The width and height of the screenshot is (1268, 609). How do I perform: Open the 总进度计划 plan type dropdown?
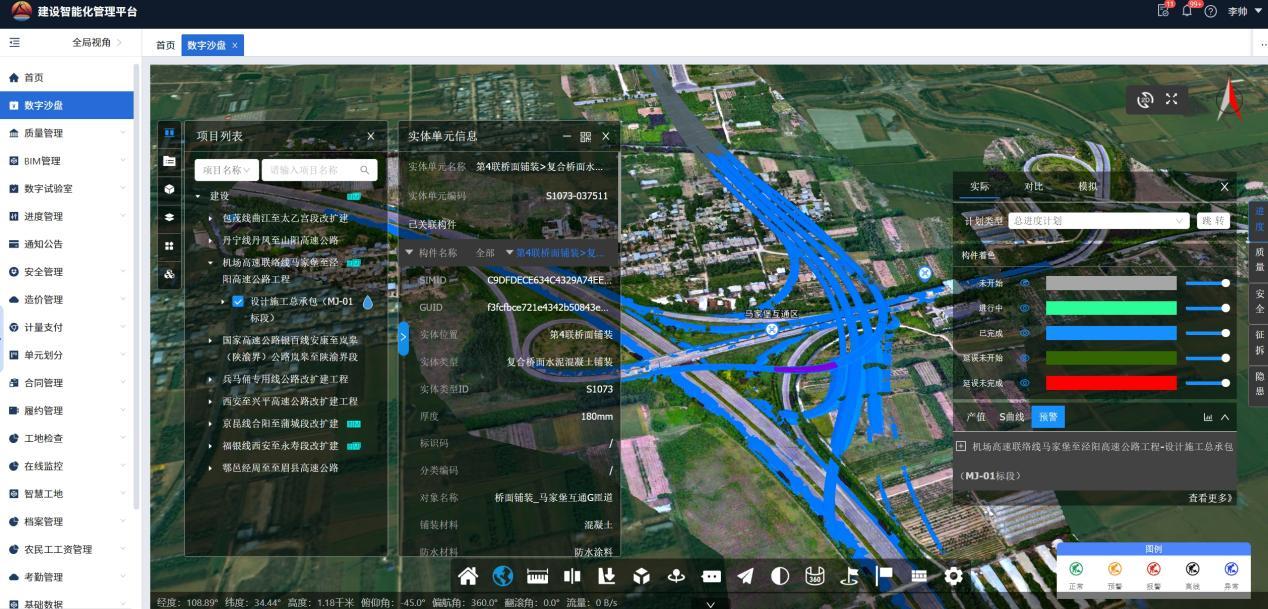1098,221
